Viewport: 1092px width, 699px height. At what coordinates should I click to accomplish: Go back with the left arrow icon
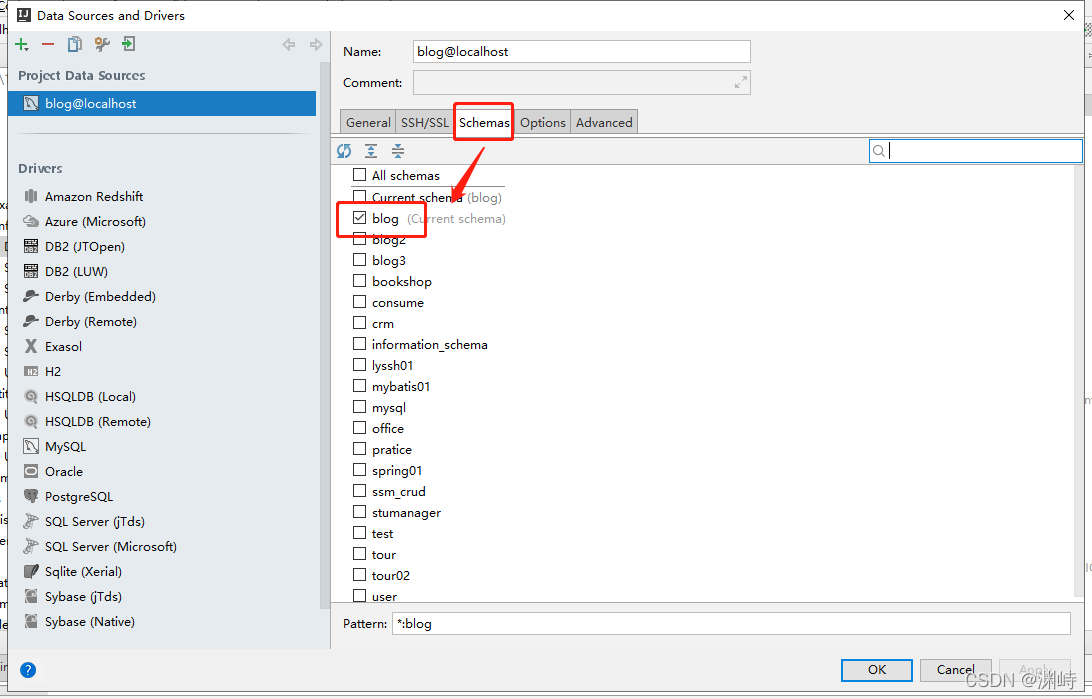[289, 45]
